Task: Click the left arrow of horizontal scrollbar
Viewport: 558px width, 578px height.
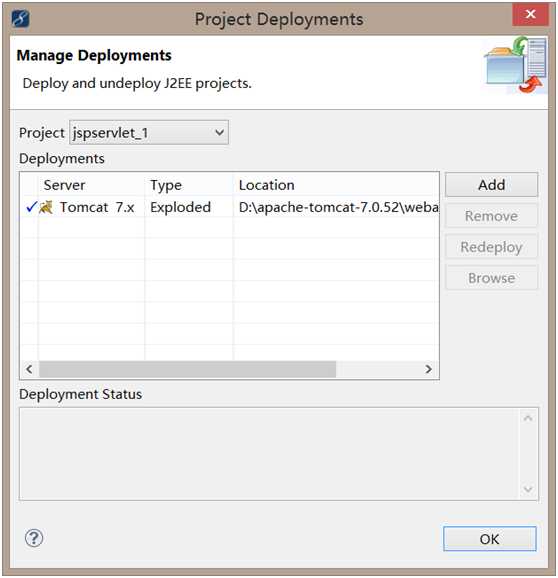Action: 29,369
